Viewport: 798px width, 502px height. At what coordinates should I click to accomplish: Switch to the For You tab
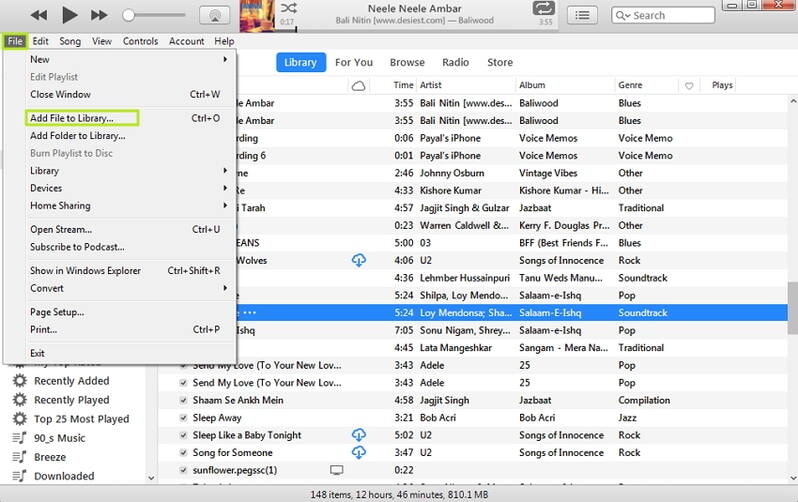354,62
